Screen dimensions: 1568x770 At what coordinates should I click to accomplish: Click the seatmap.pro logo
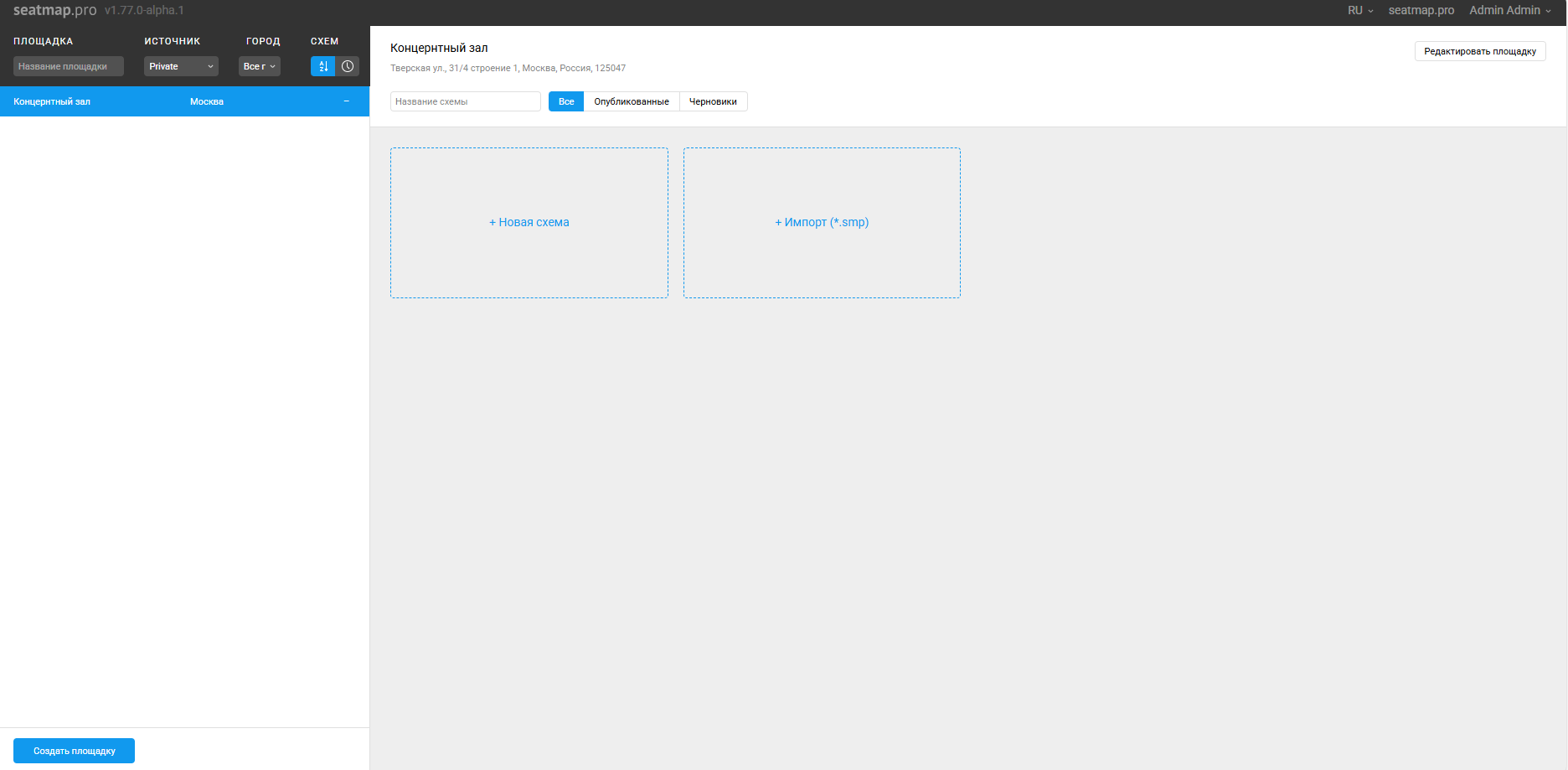55,10
